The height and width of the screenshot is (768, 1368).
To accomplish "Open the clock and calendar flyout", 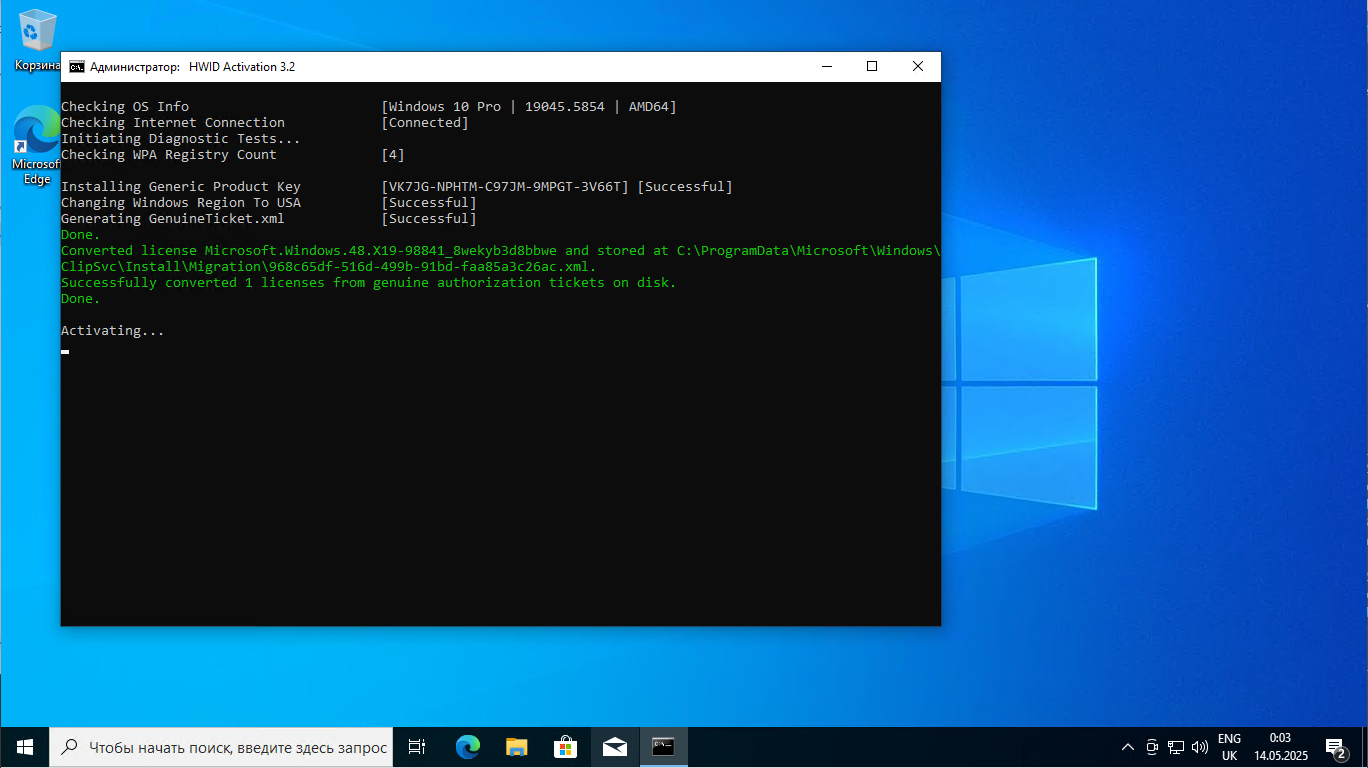I will click(x=1280, y=747).
